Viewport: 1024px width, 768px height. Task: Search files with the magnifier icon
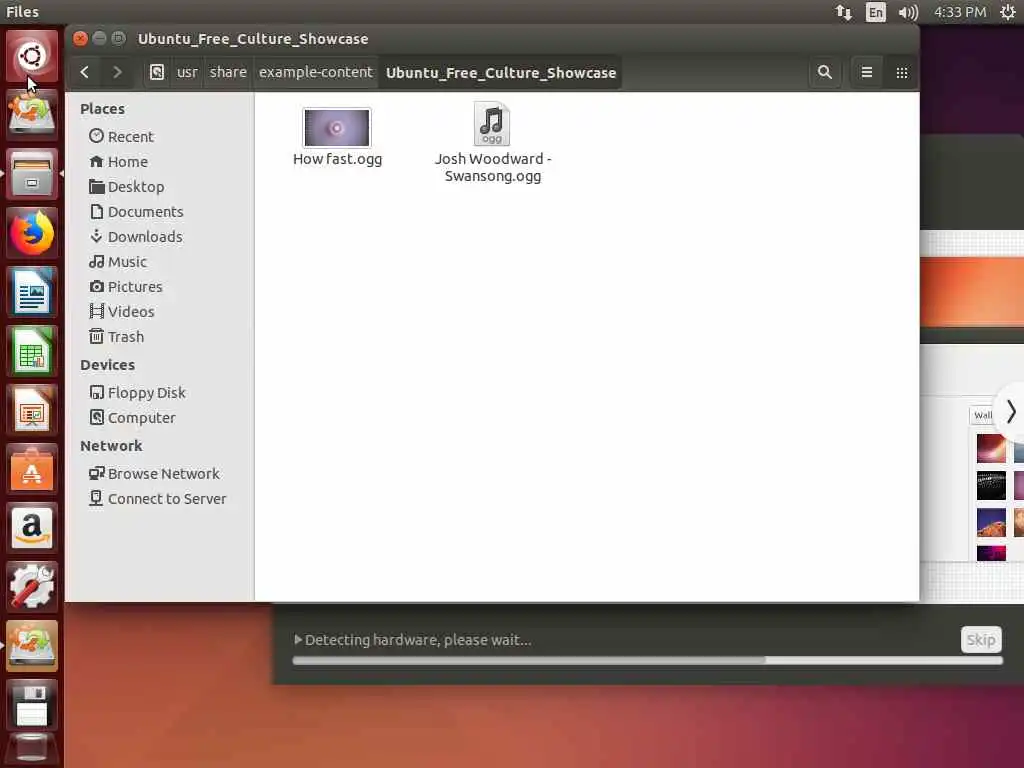[825, 72]
